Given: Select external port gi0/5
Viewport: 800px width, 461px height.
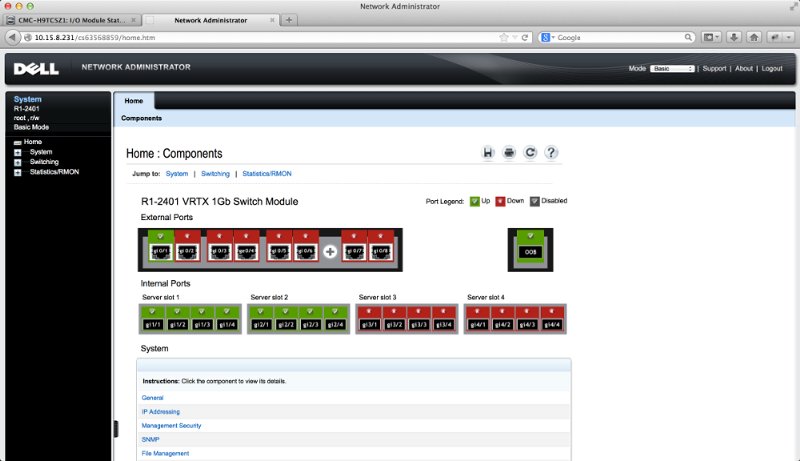Looking at the screenshot, I should [279, 246].
